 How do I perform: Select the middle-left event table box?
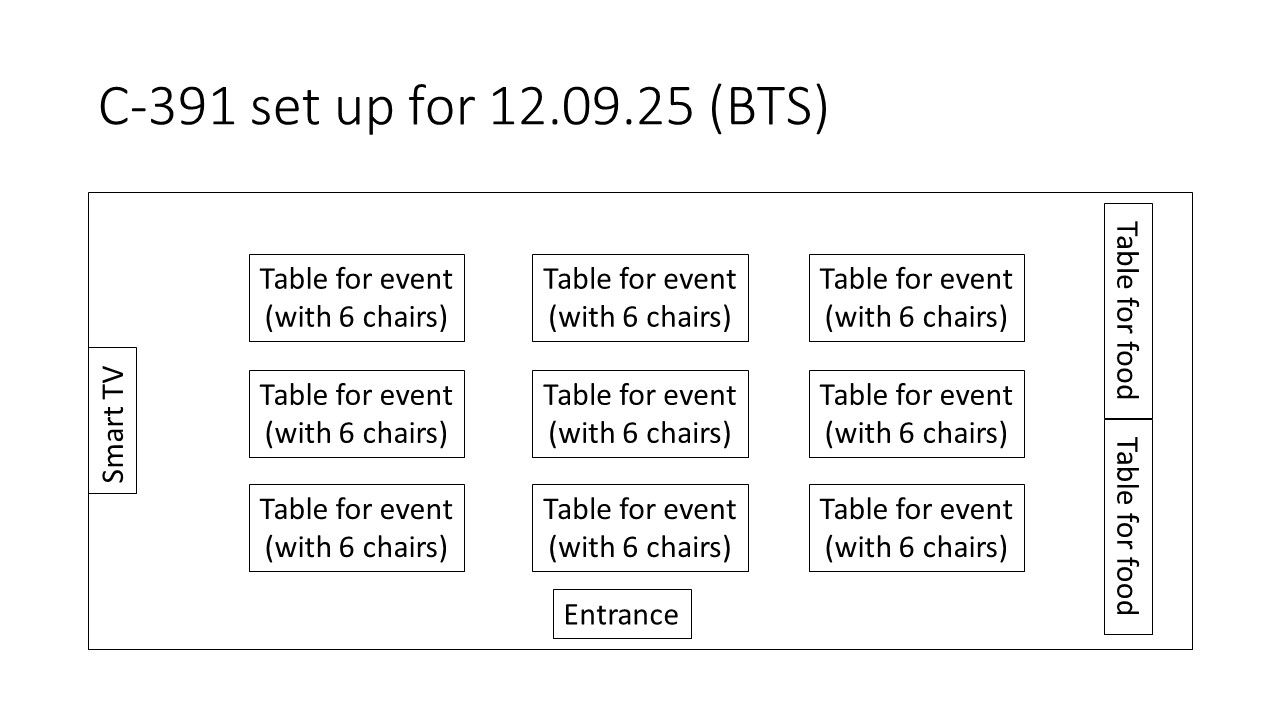tap(356, 414)
